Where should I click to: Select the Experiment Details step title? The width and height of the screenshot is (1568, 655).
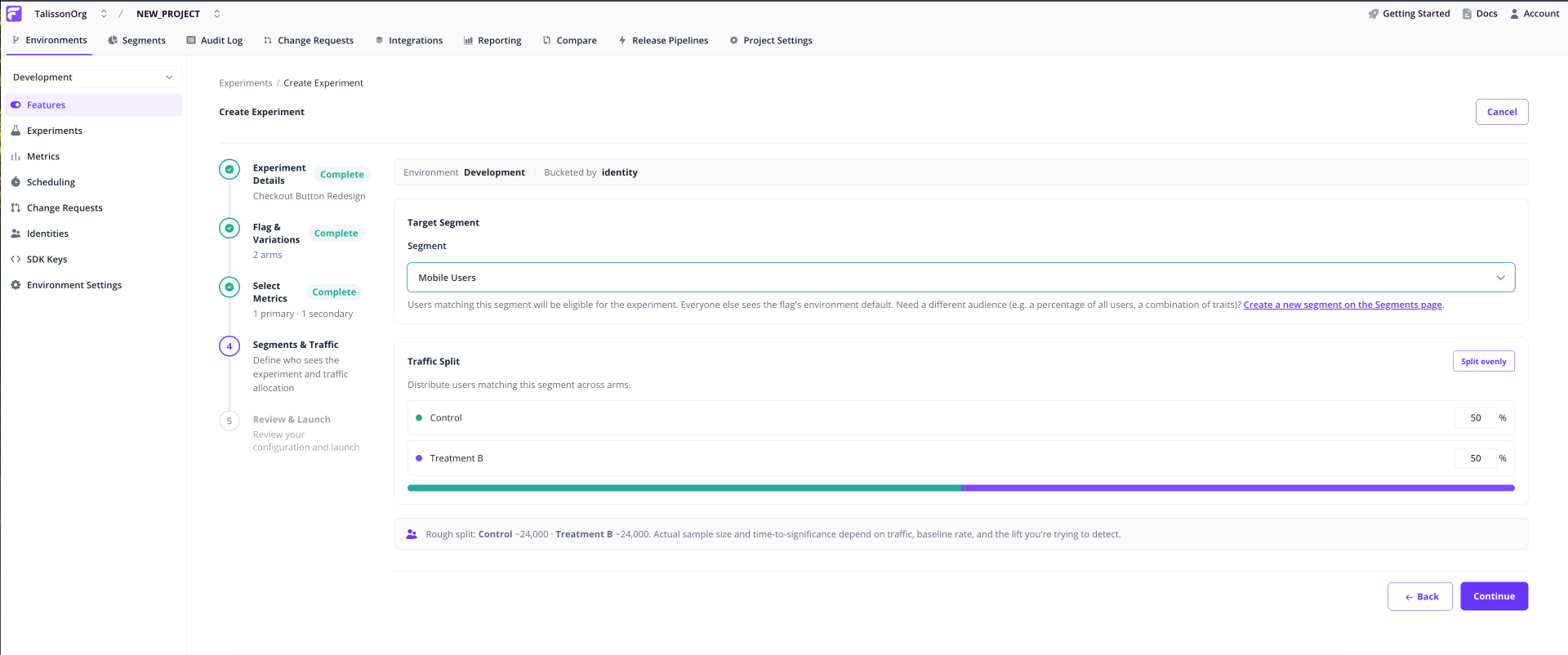point(279,174)
